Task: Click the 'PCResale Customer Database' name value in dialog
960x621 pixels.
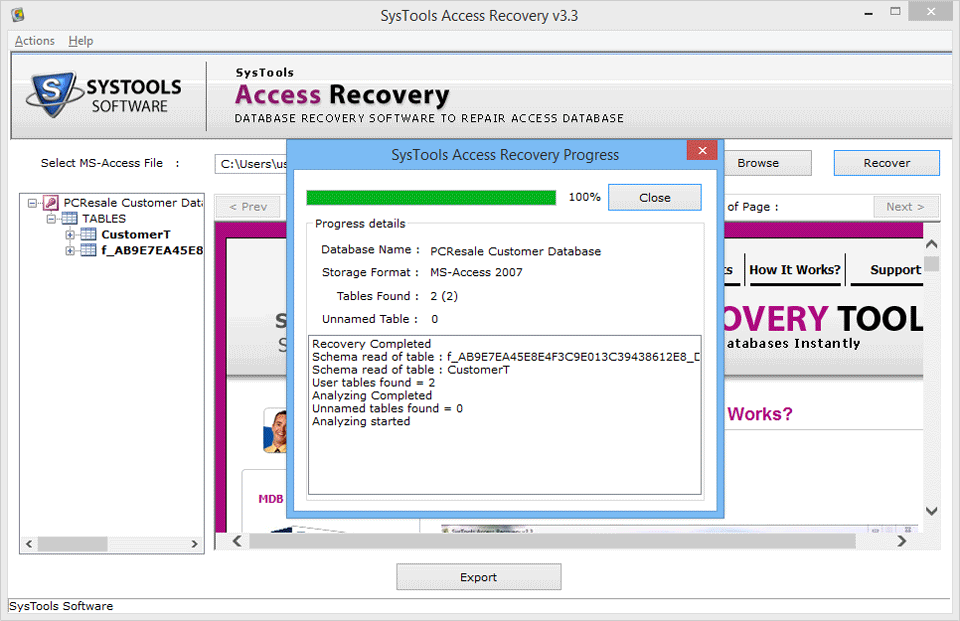Action: (516, 252)
